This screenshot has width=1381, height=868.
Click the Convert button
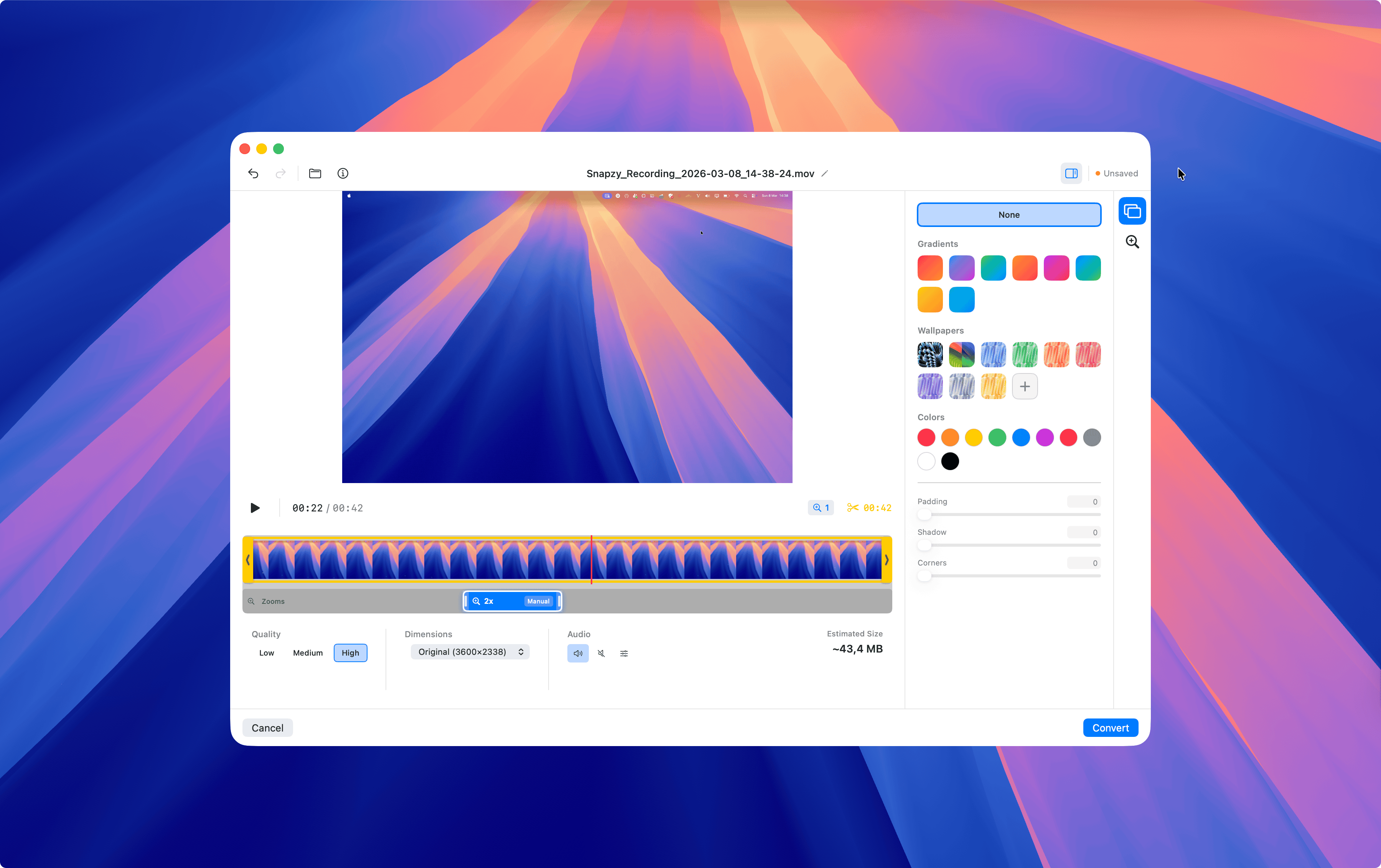pyautogui.click(x=1110, y=728)
